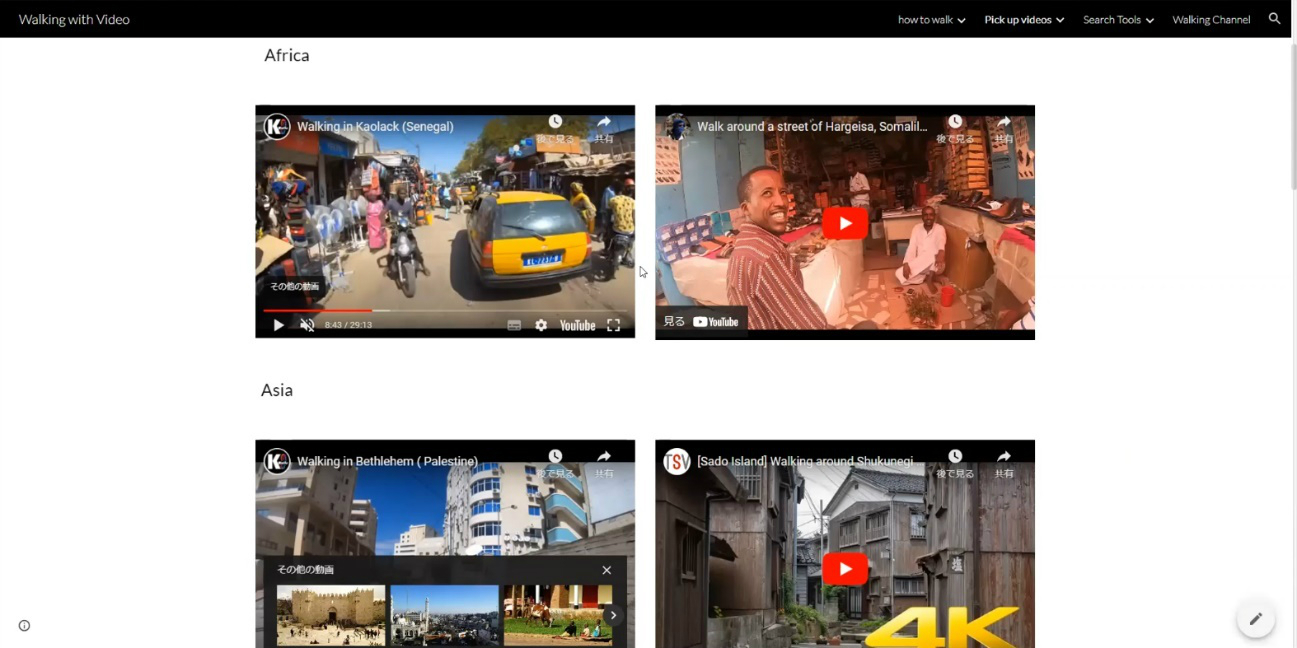
Task: Play the Sado Island Shukunegi video
Action: (x=845, y=569)
